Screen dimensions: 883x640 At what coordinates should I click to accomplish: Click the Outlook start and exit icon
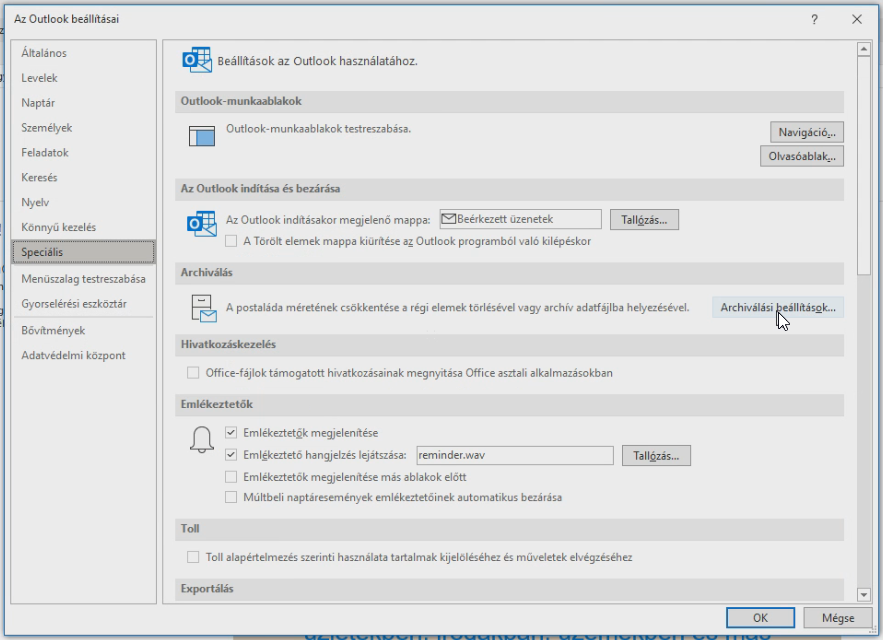[x=202, y=225]
